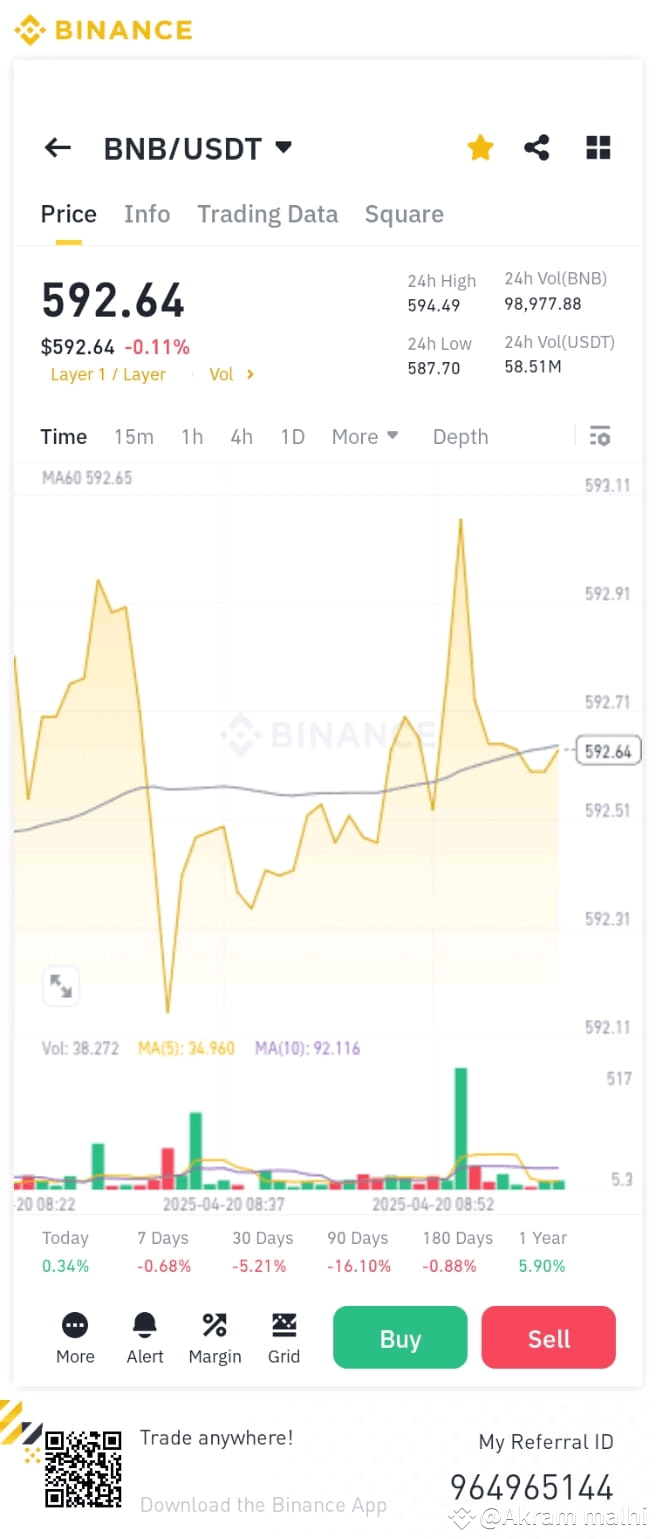656x1539 pixels.
Task: Open the four-square grid menu icon
Action: [x=598, y=148]
